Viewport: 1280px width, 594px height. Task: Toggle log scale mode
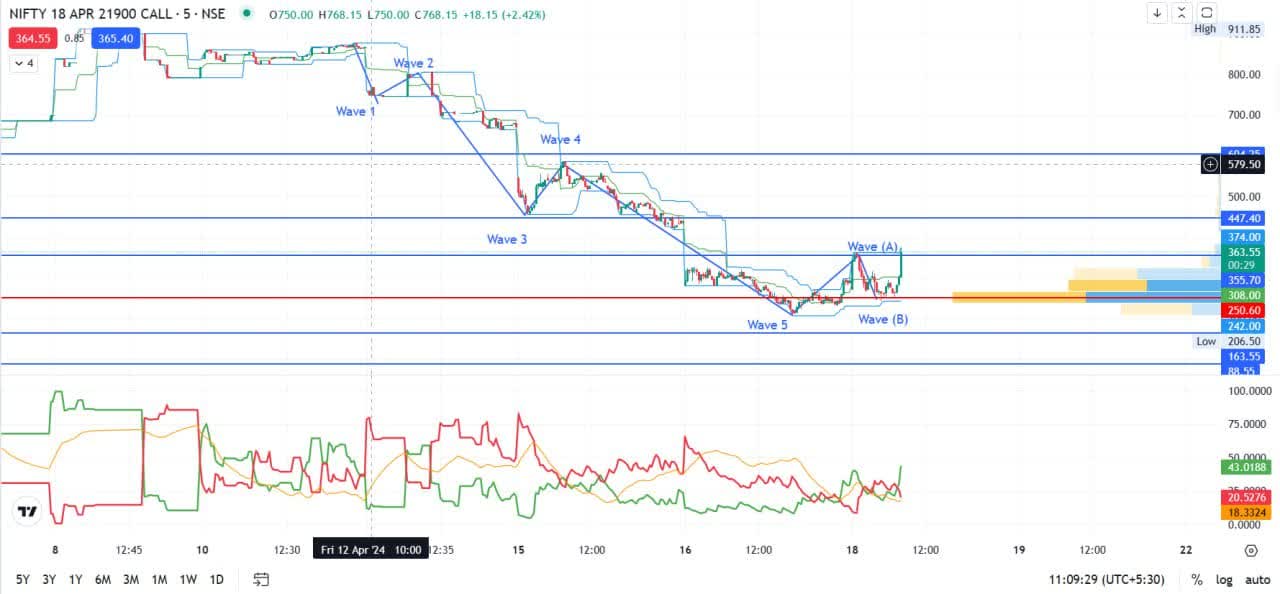point(1224,579)
